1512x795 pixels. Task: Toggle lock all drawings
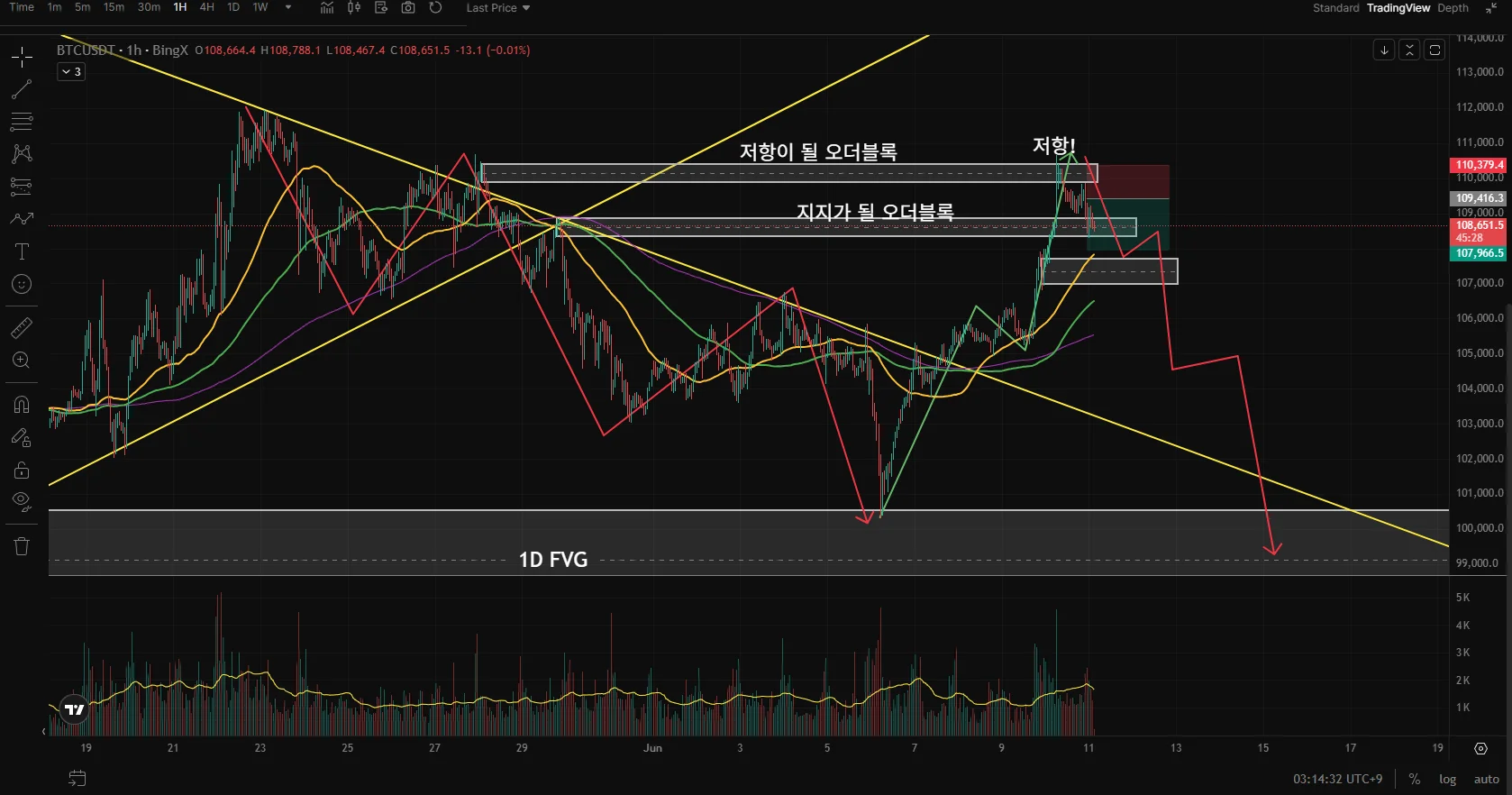pos(22,470)
